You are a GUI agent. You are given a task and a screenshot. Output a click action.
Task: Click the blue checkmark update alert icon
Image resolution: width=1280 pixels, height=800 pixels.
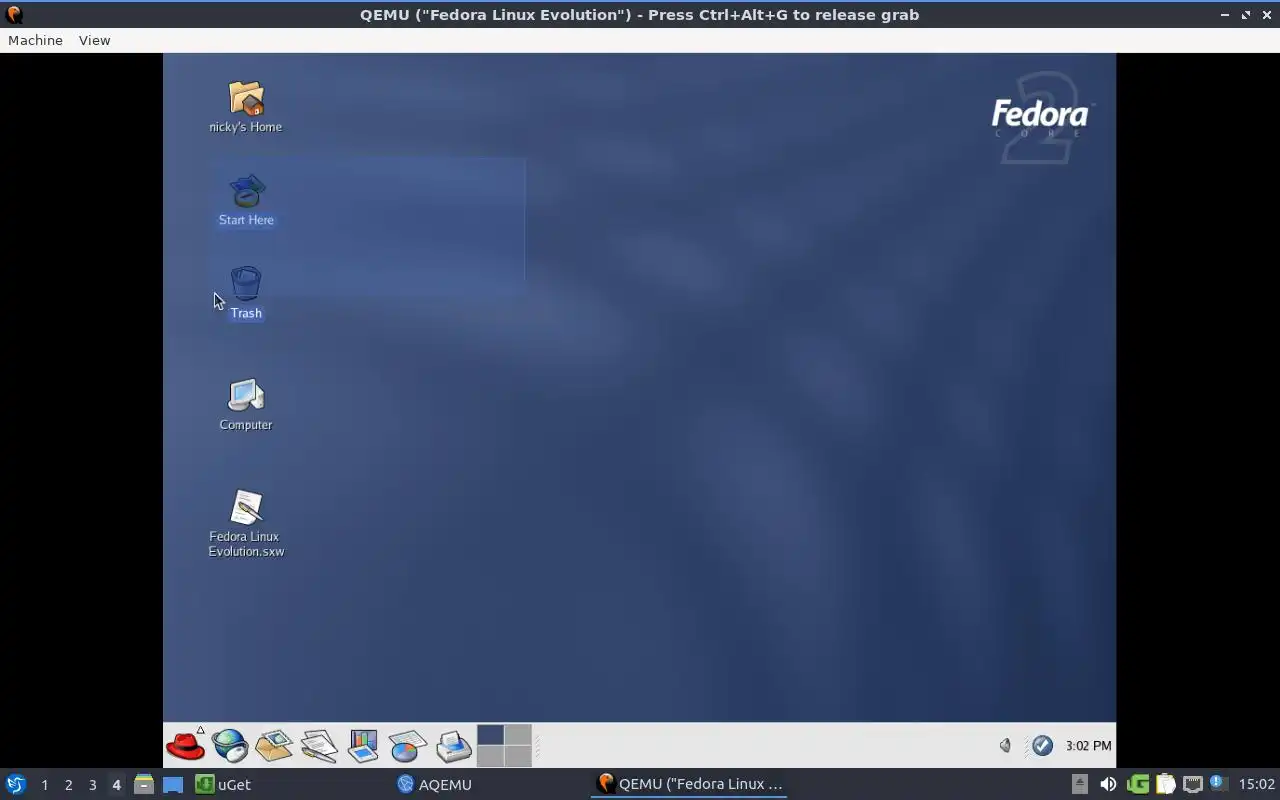click(1042, 745)
